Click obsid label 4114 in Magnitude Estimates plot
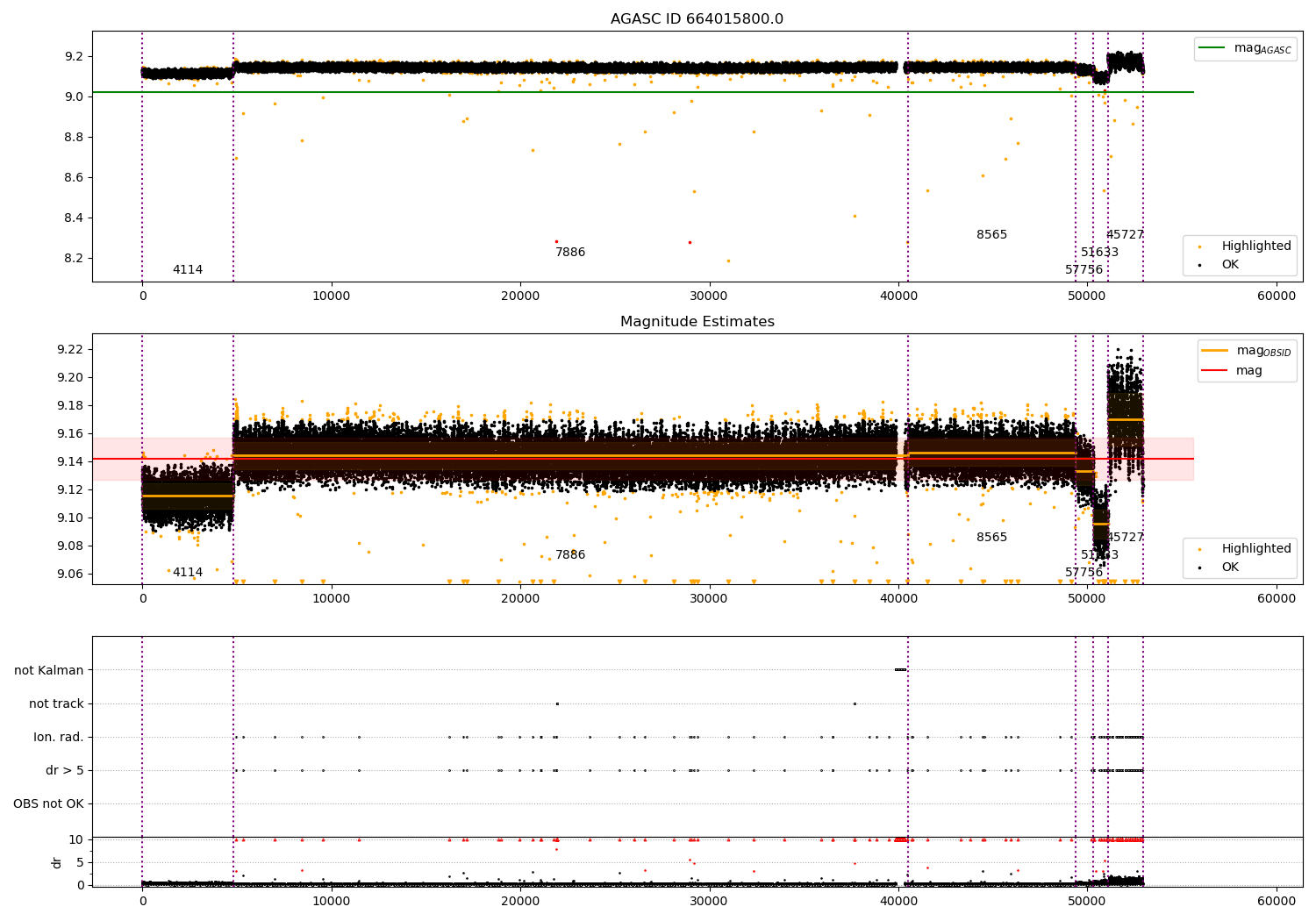Image resolution: width=1316 pixels, height=921 pixels. [188, 572]
